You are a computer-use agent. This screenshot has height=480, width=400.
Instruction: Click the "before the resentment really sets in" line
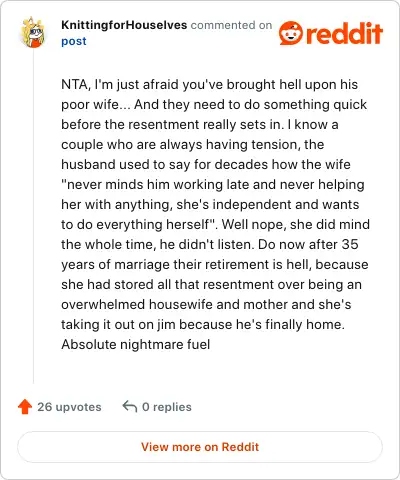[x=200, y=124]
